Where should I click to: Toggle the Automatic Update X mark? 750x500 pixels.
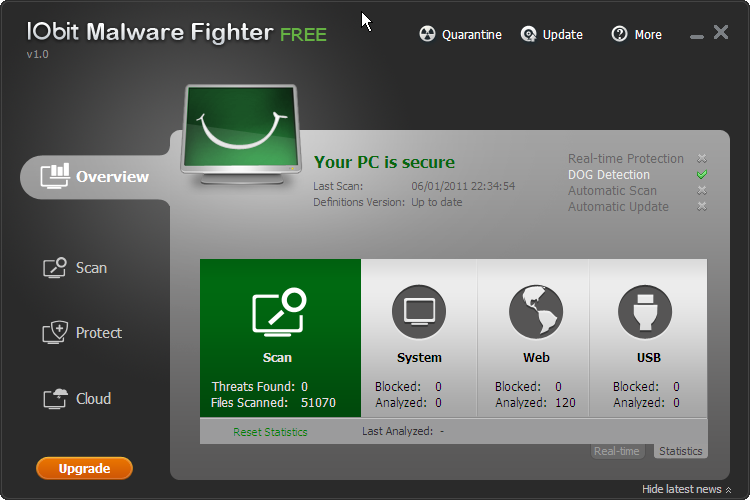[x=702, y=206]
